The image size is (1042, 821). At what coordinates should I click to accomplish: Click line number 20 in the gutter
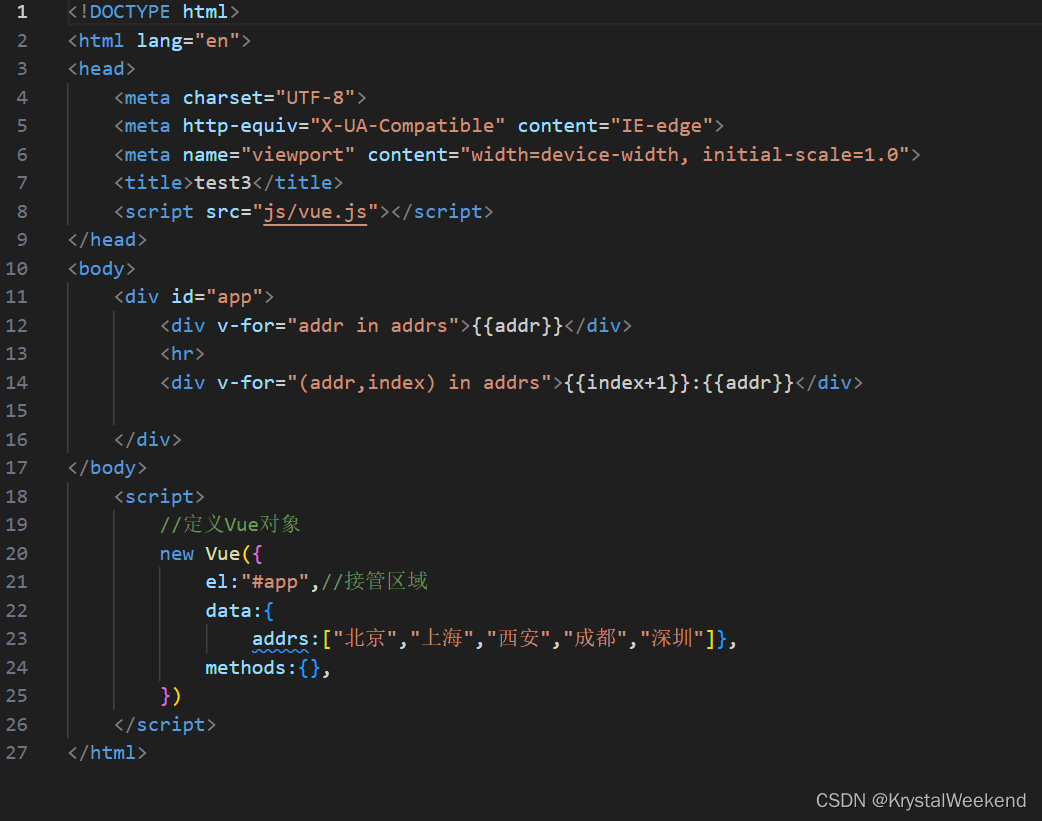17,554
